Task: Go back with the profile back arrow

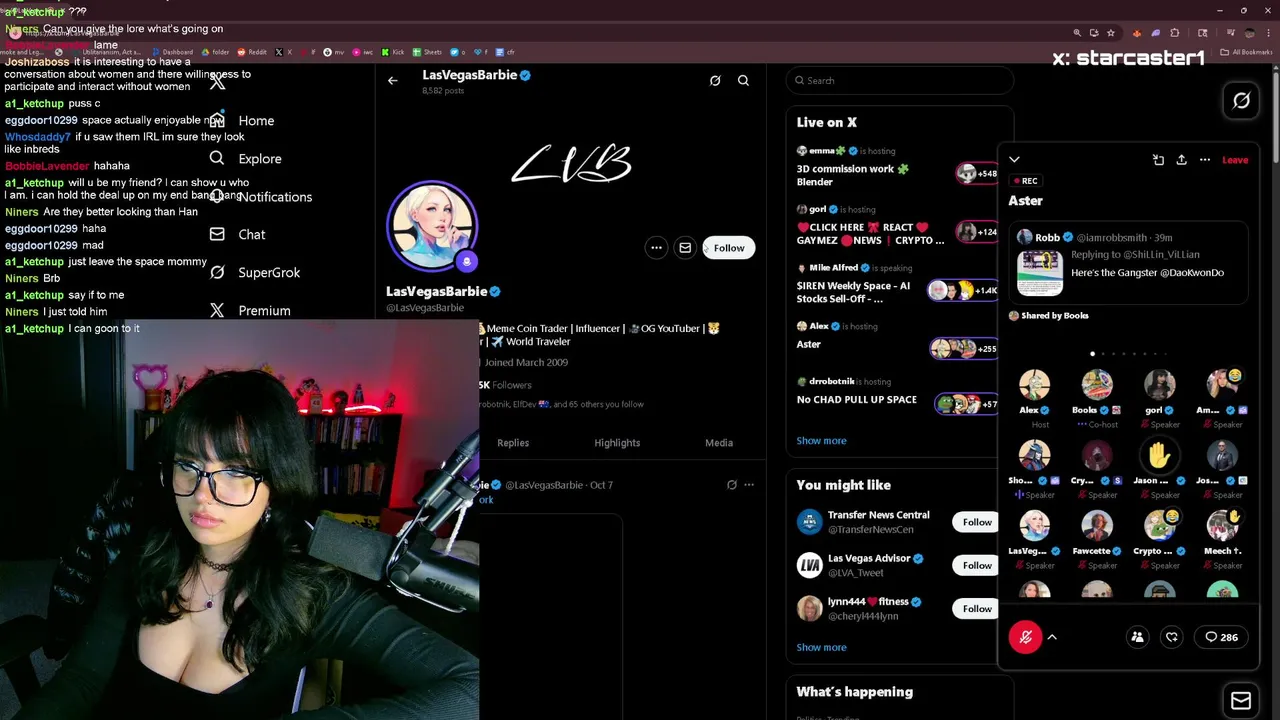Action: [392, 80]
